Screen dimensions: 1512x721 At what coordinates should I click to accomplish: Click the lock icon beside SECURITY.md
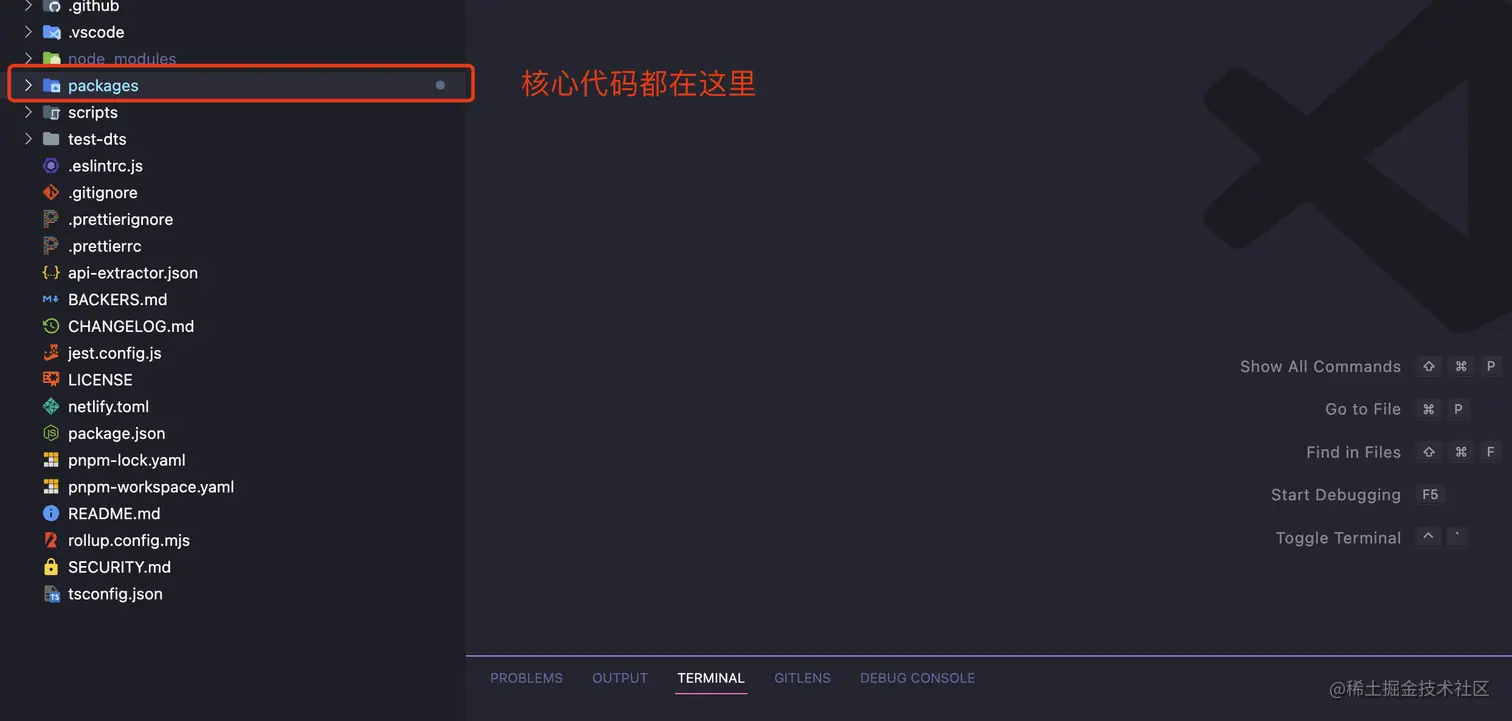(x=51, y=567)
